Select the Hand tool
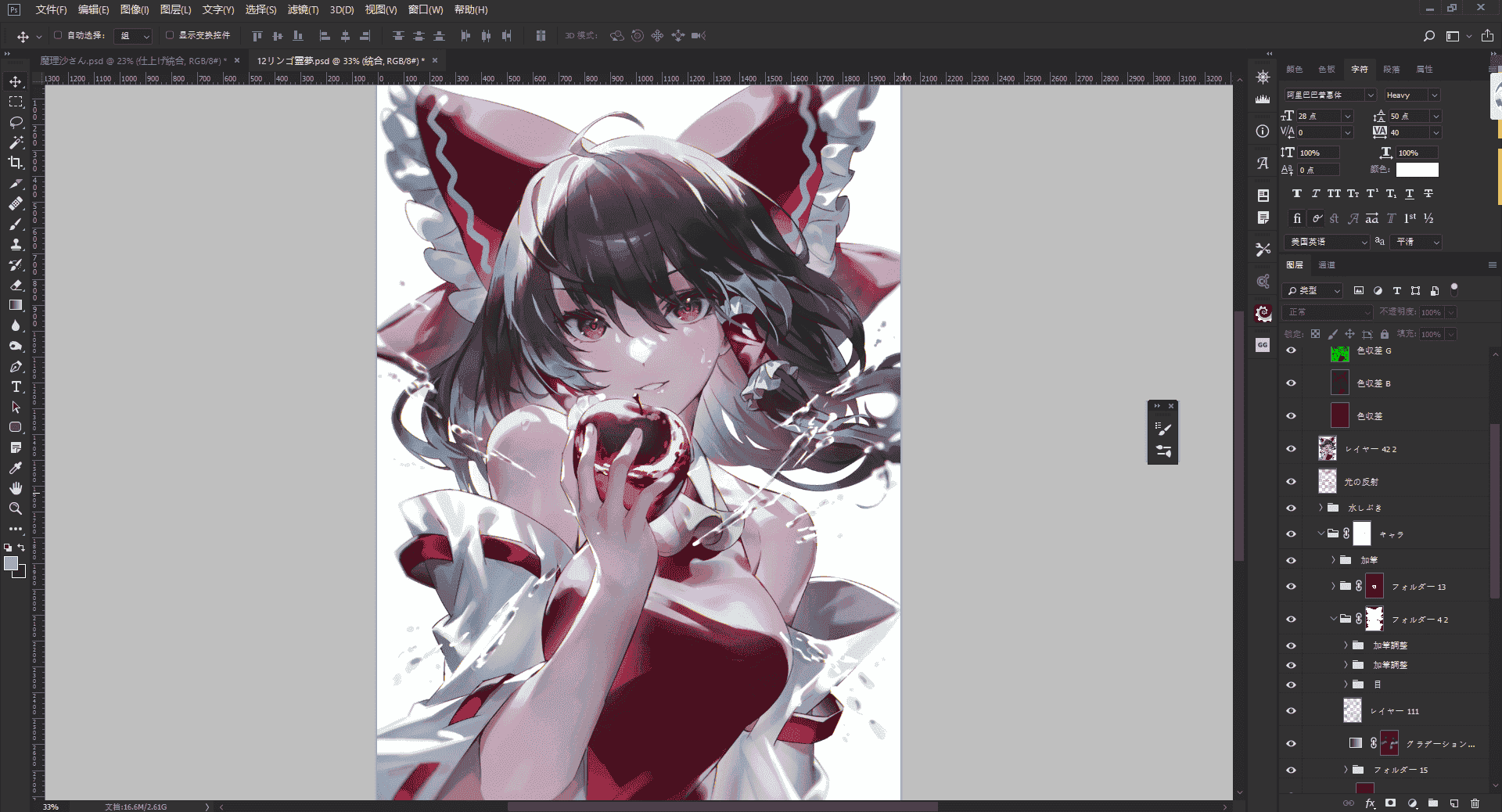1502x812 pixels. (16, 488)
